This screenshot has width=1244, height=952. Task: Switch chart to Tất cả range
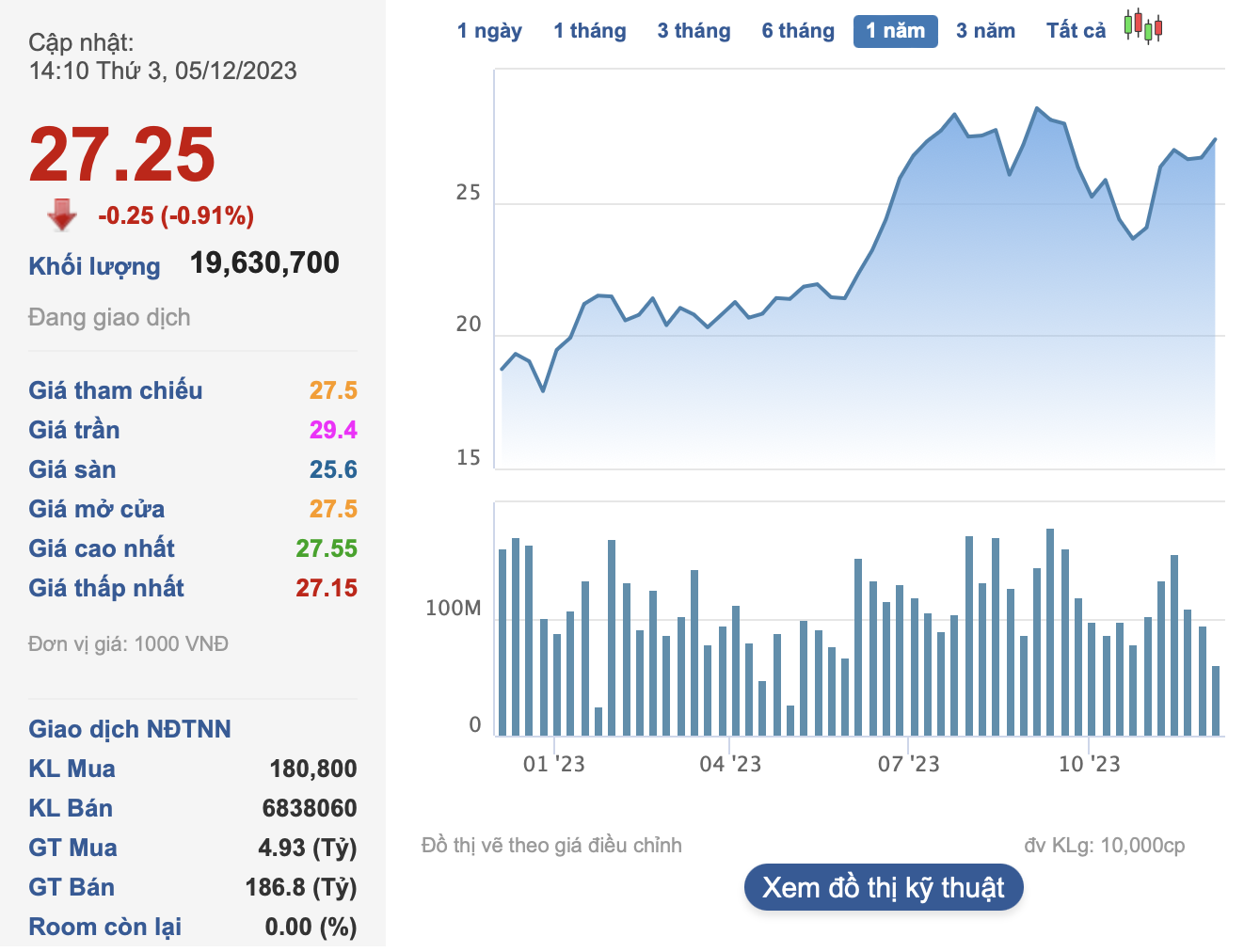(x=1076, y=31)
